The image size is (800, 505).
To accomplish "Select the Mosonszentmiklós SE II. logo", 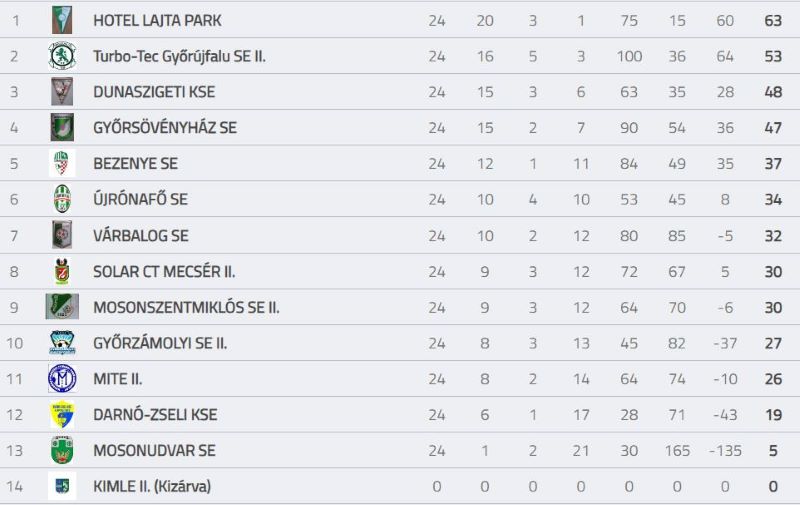I will coord(62,307).
